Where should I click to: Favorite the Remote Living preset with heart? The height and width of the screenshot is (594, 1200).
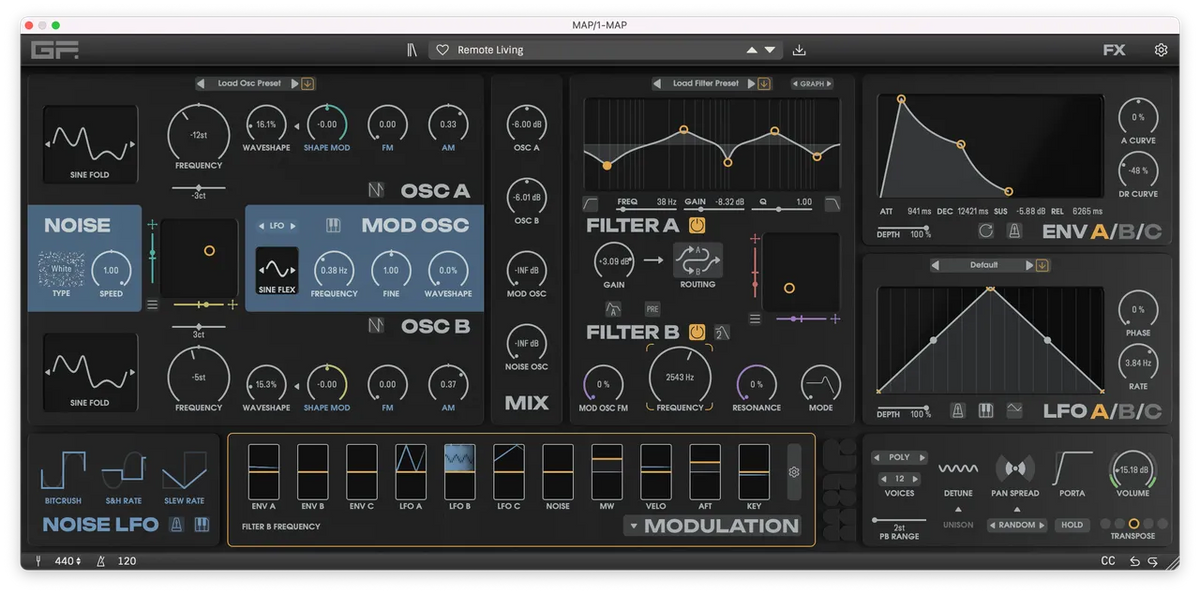[442, 50]
